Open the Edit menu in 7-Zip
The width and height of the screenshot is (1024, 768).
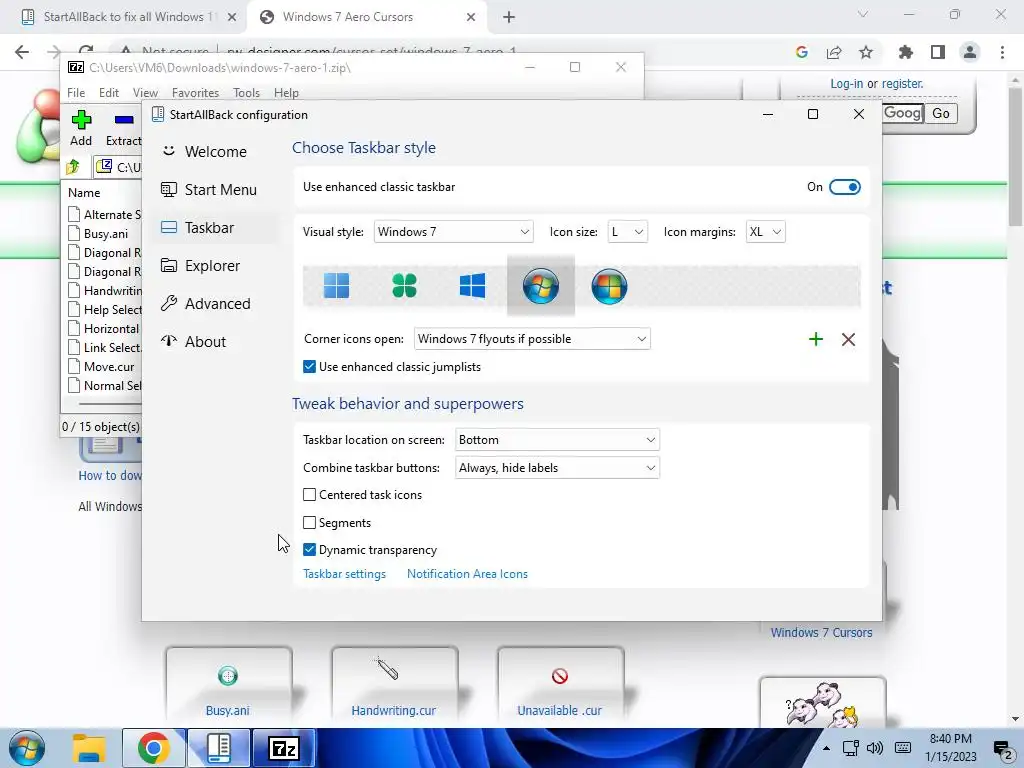108,93
